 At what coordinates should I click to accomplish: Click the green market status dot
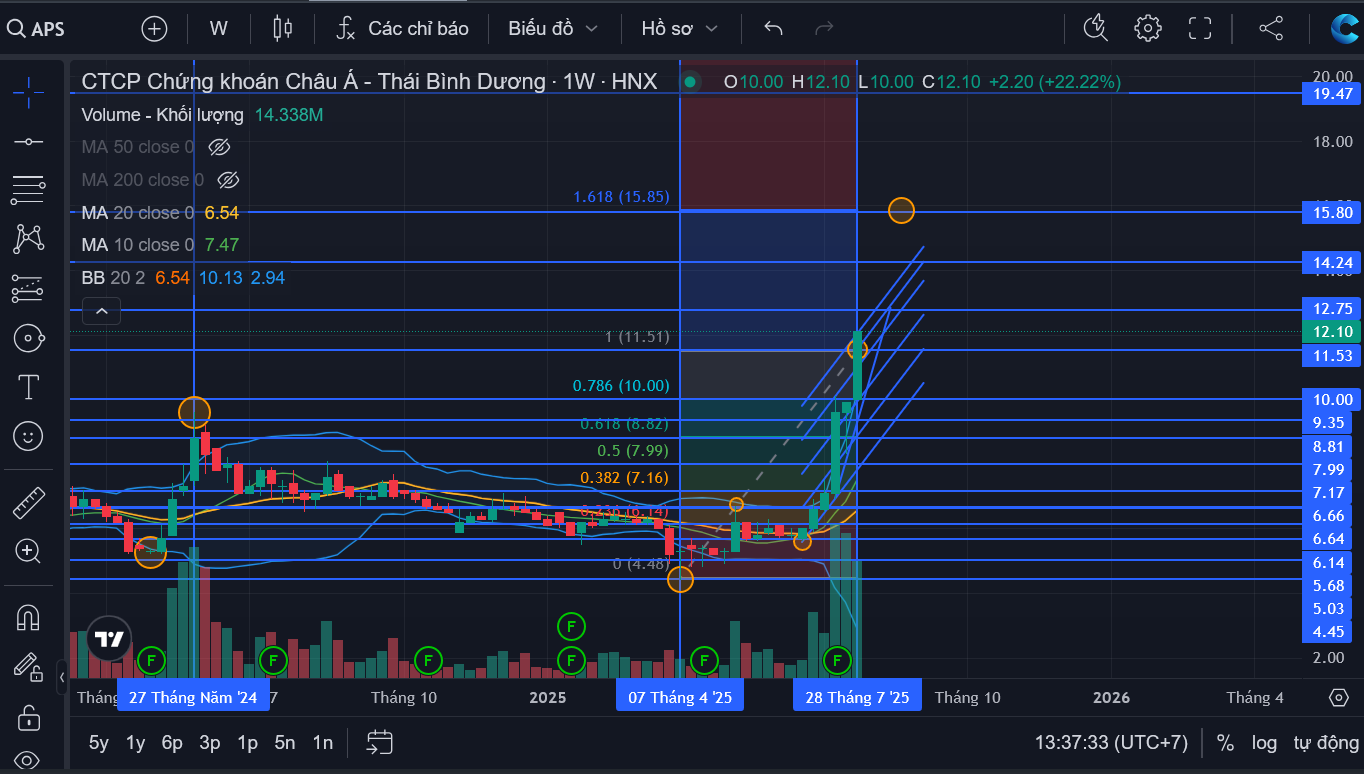point(690,82)
